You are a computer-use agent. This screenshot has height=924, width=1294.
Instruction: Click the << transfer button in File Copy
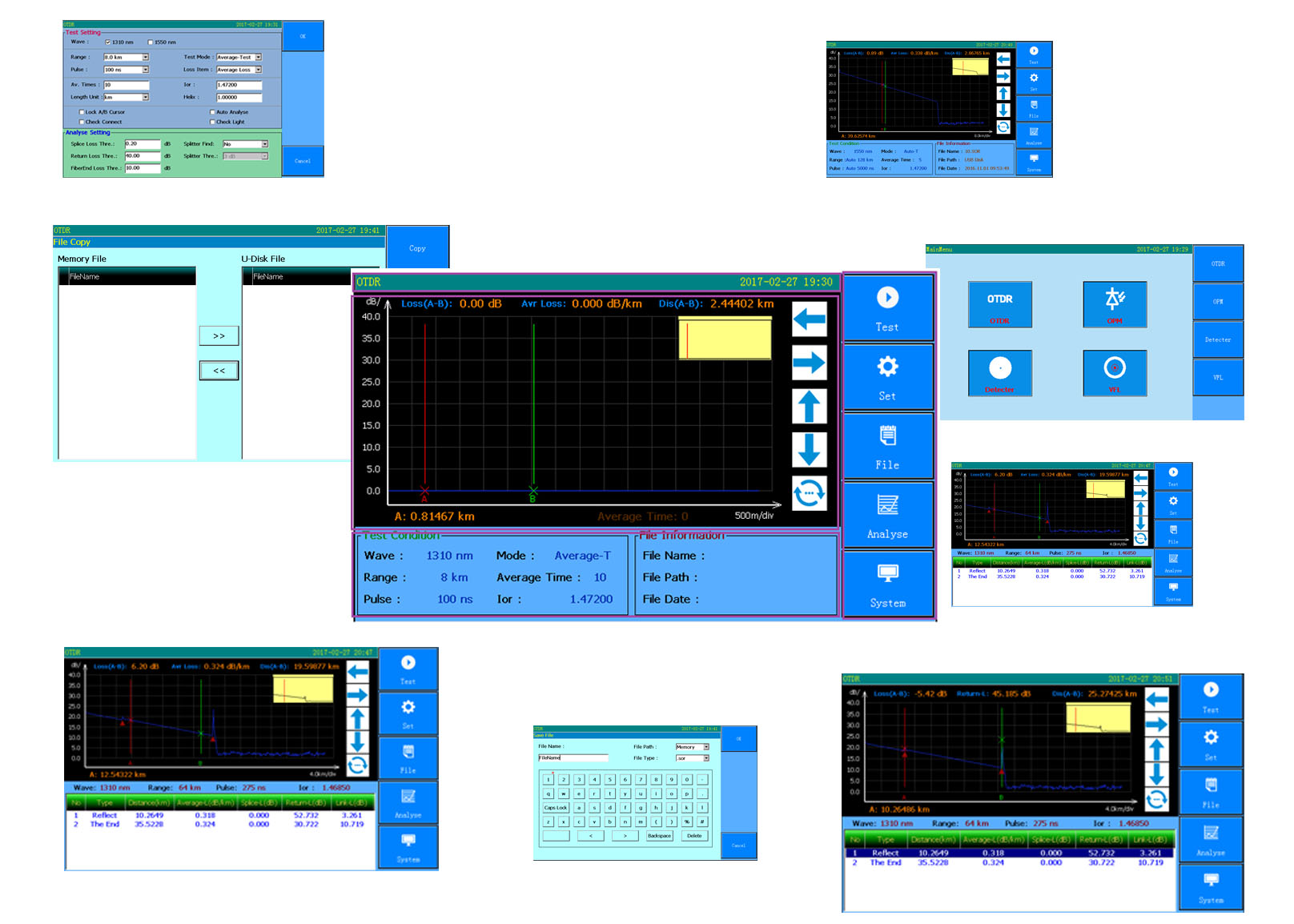tap(219, 371)
